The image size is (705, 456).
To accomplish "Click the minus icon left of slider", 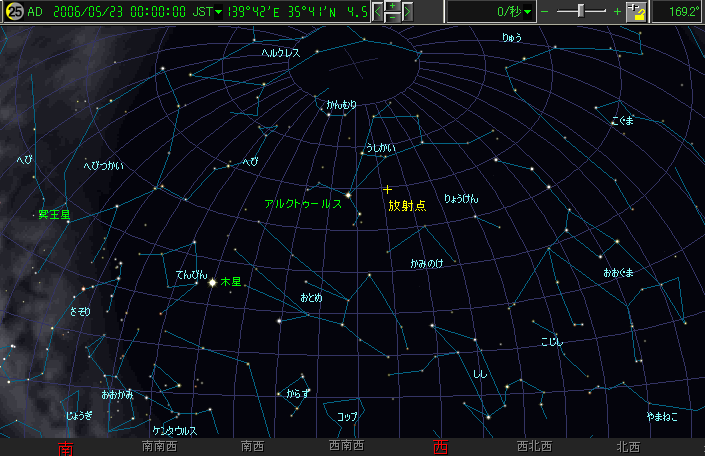I will point(545,12).
